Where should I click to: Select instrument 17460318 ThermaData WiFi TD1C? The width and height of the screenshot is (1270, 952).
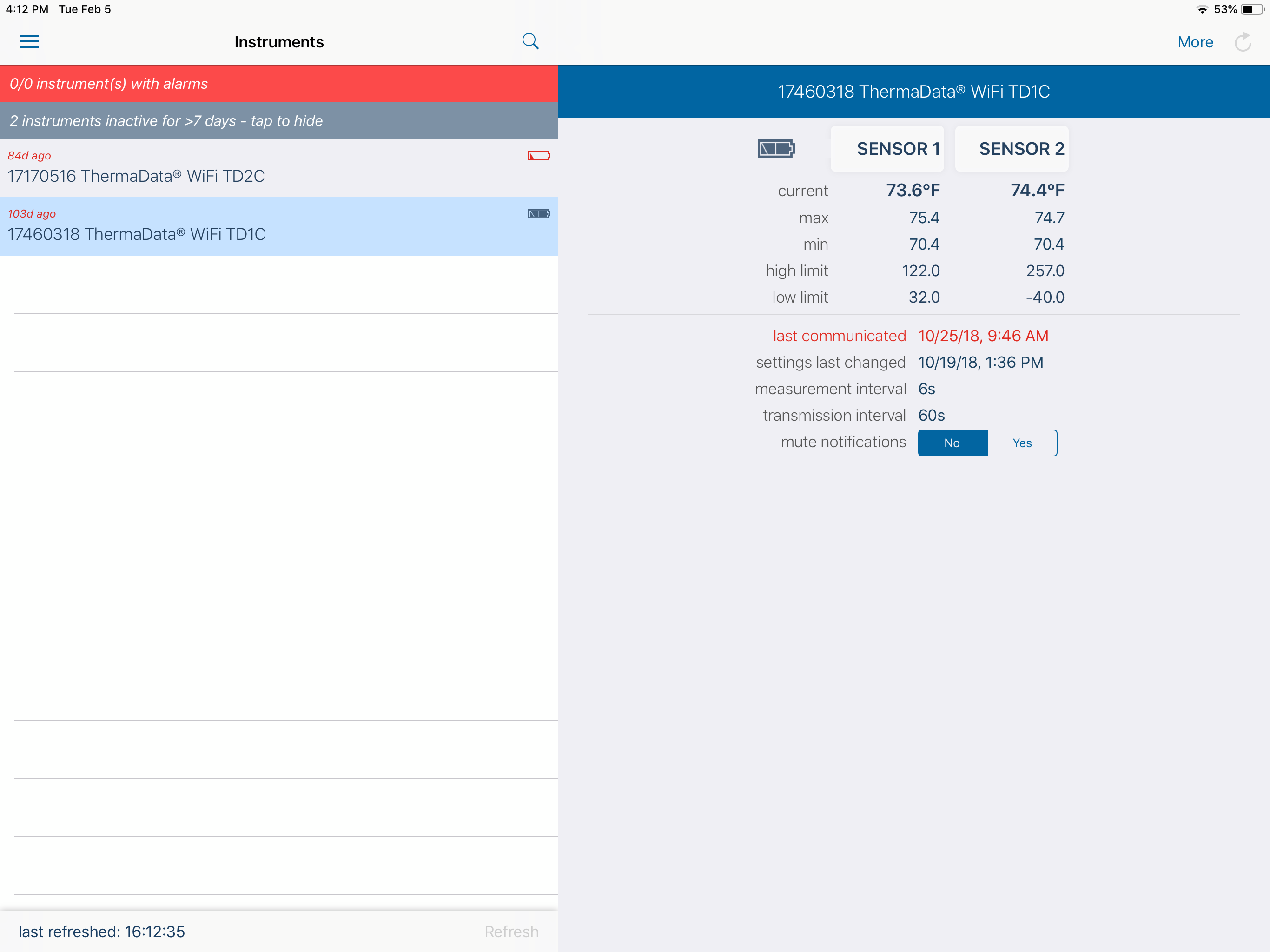coord(279,226)
